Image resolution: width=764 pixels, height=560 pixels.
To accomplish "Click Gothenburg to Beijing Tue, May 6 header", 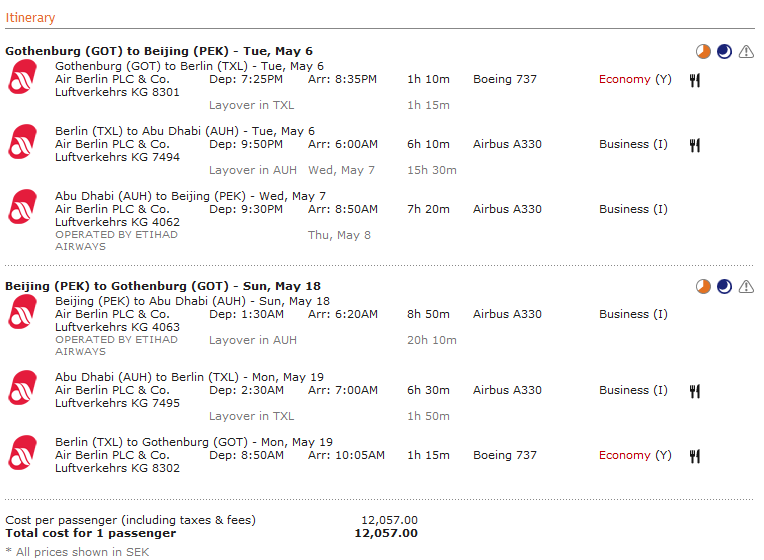I will (x=159, y=51).
